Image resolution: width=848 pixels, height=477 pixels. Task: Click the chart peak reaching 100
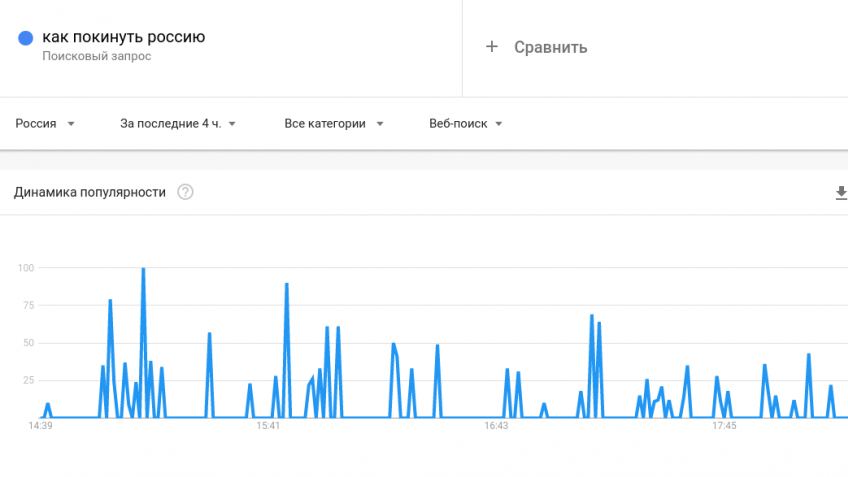pyautogui.click(x=143, y=268)
